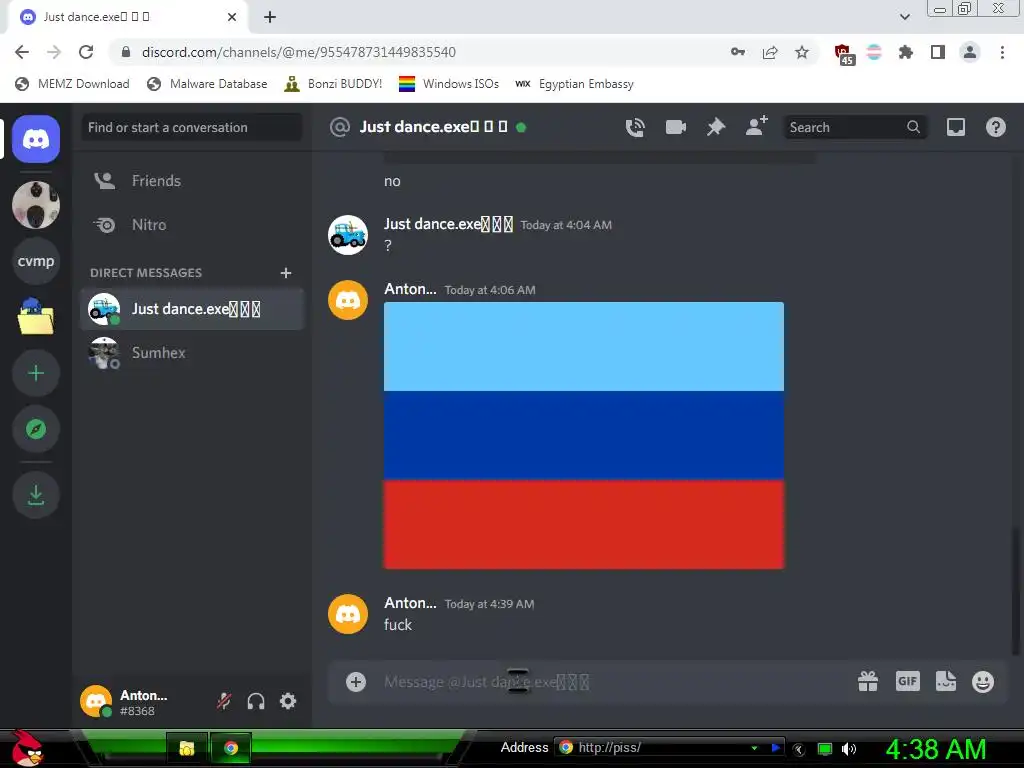Add friends to this DM

point(756,126)
